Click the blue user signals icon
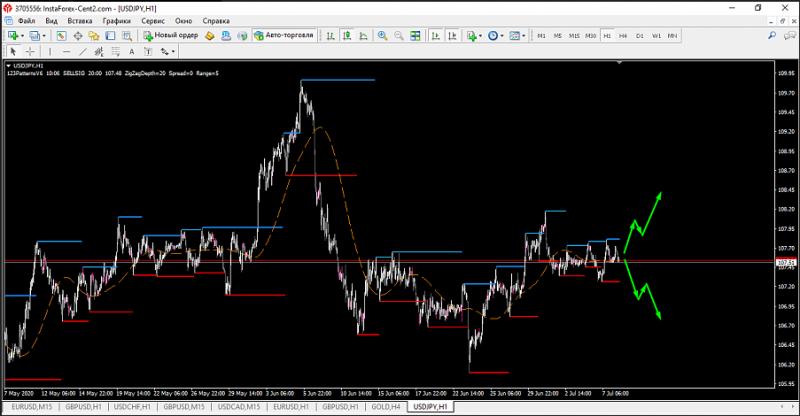 pos(226,36)
